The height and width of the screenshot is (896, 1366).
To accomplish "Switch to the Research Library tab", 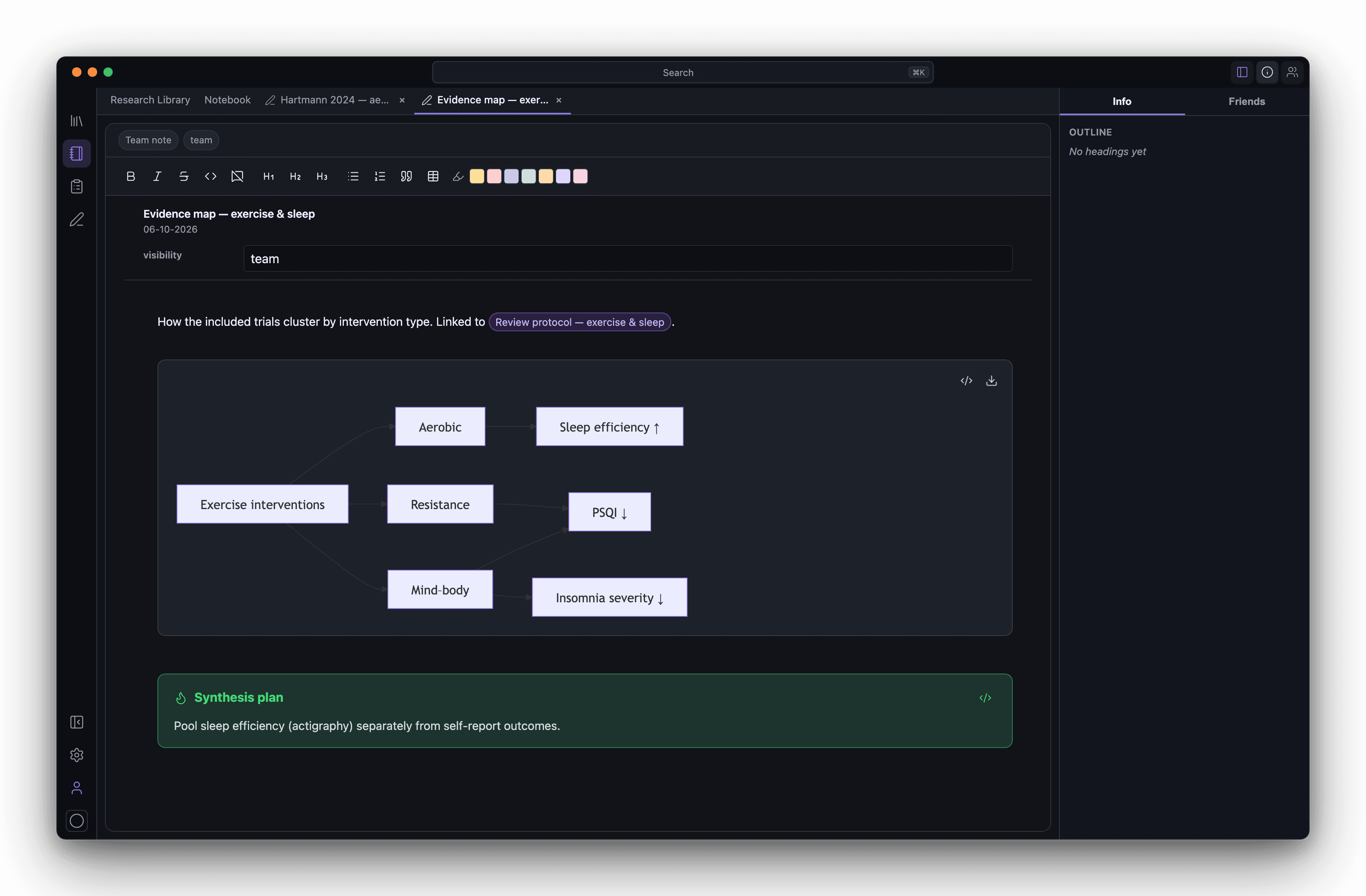I will (150, 100).
